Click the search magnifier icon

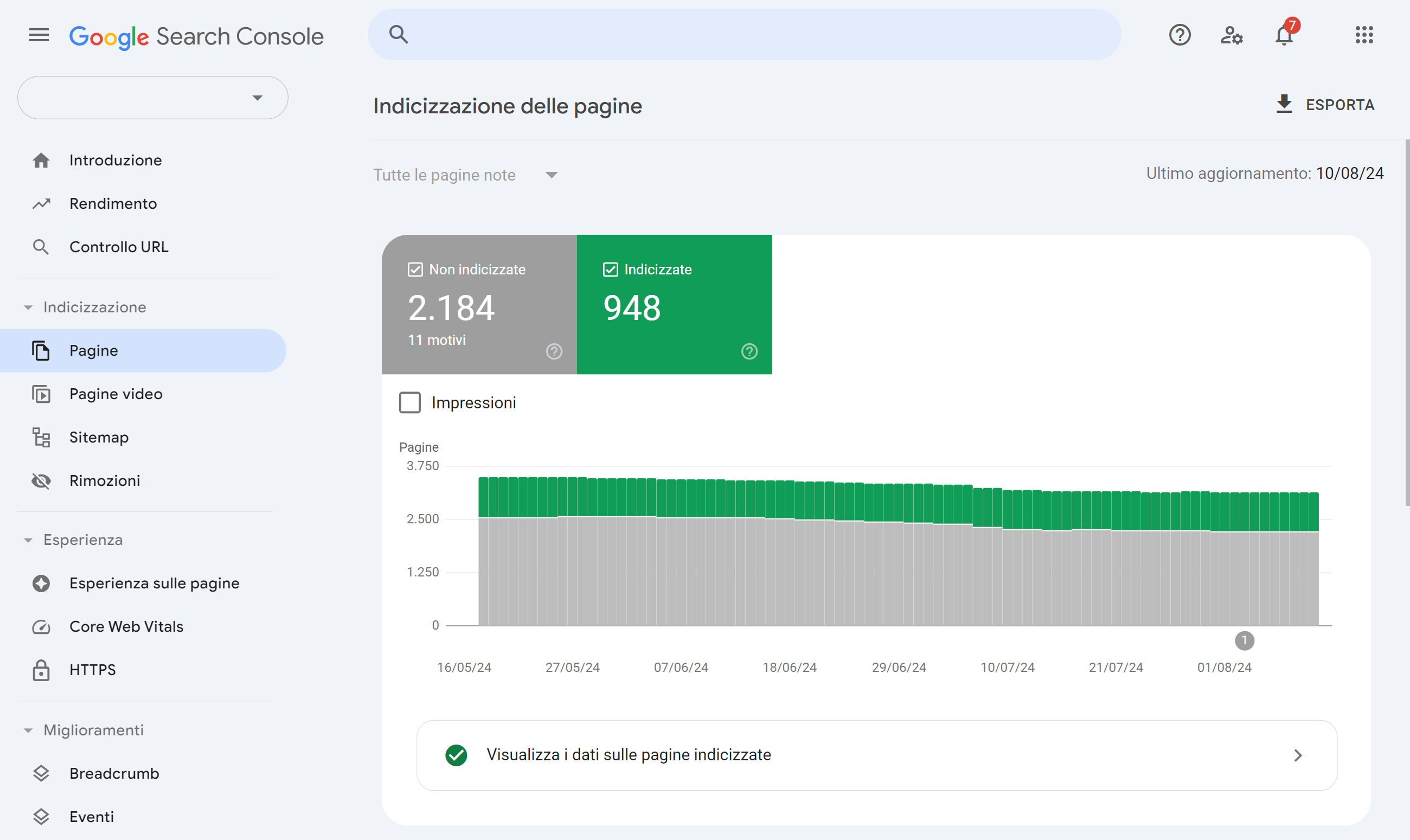click(399, 35)
